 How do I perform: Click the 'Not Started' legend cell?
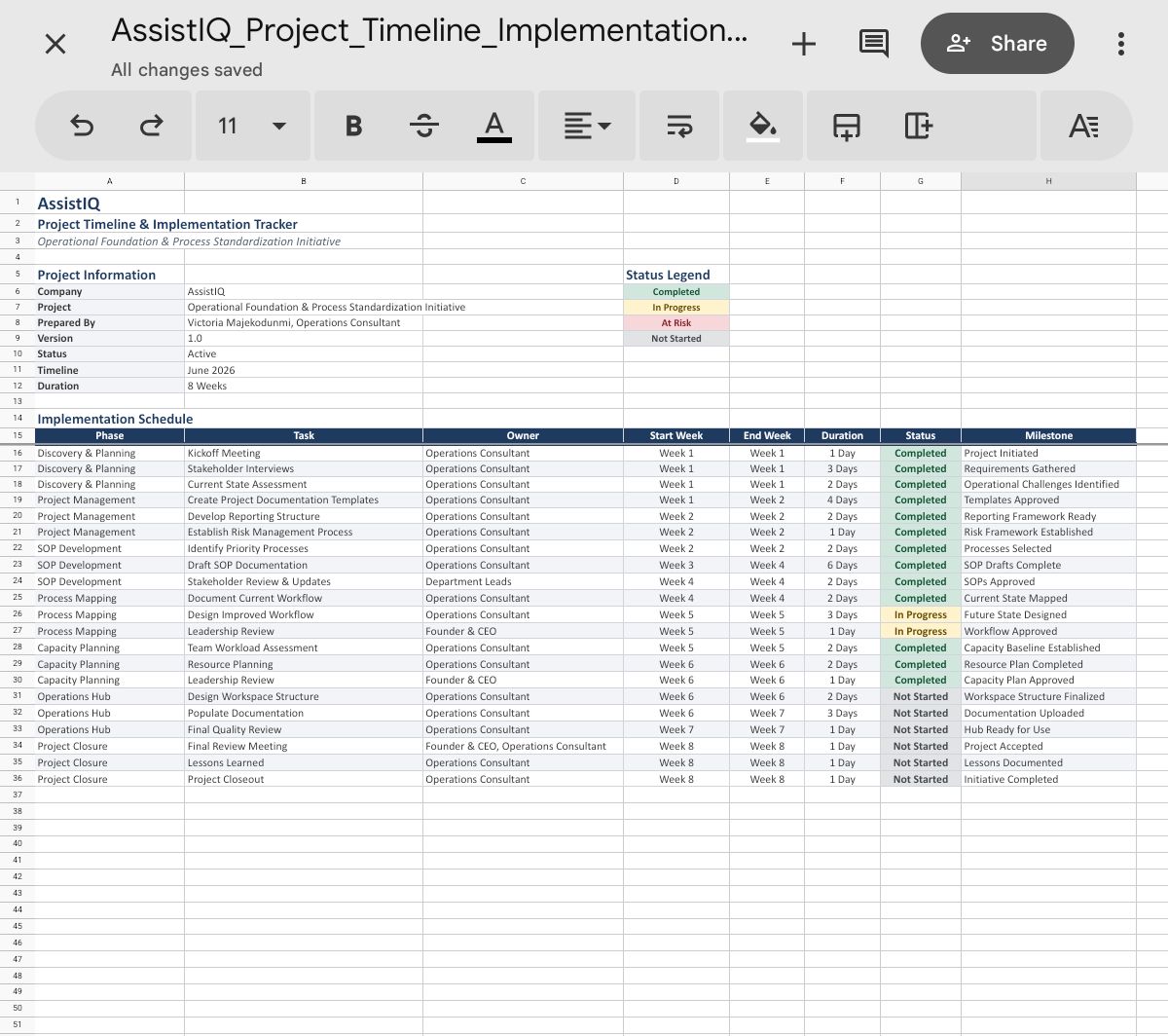pos(676,338)
